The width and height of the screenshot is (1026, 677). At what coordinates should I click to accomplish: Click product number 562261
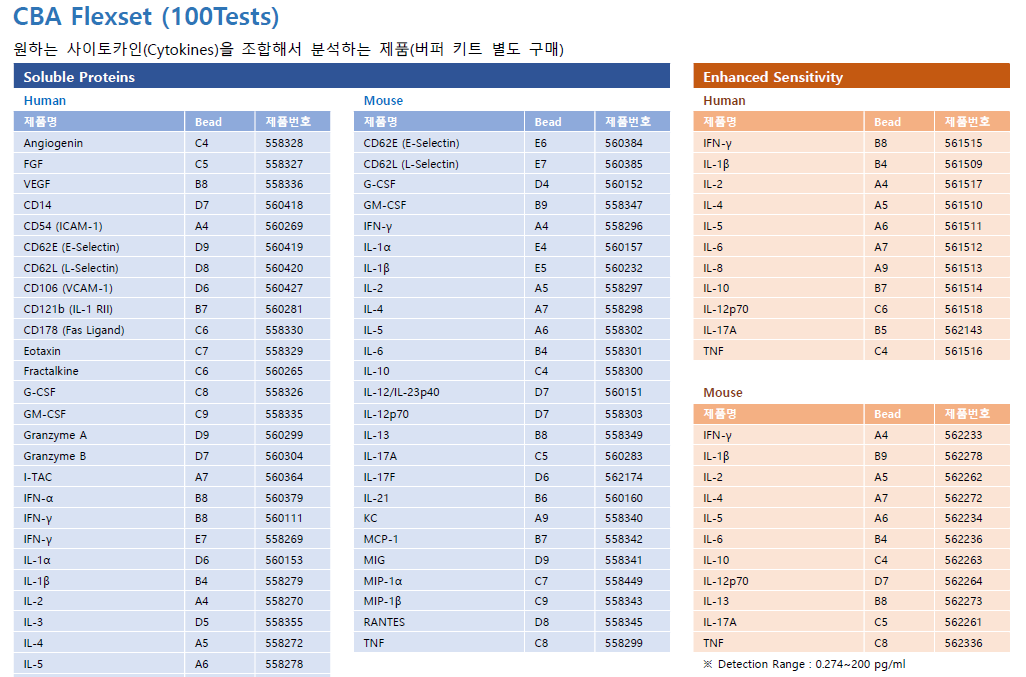tap(963, 621)
